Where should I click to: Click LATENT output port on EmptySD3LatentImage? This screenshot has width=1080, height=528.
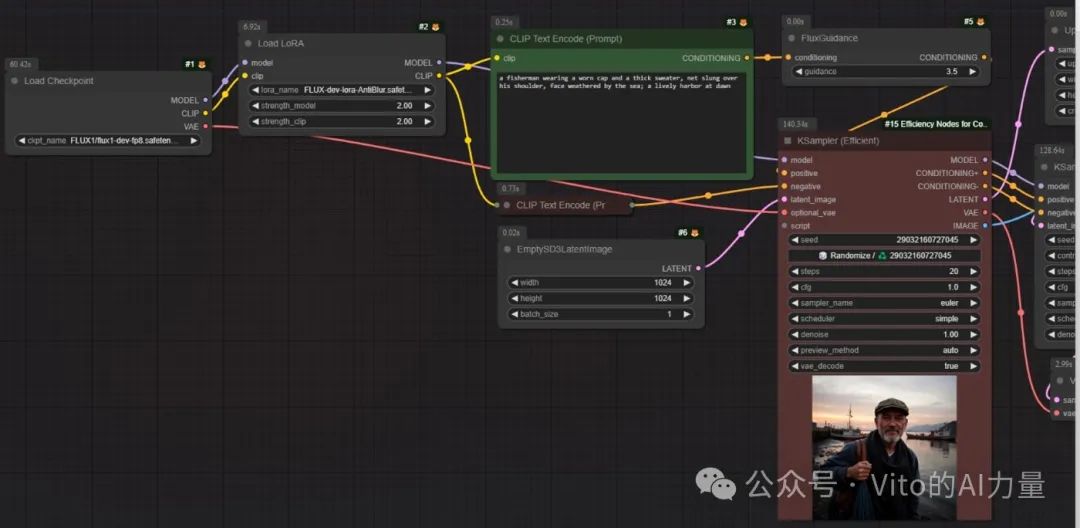pyautogui.click(x=699, y=268)
